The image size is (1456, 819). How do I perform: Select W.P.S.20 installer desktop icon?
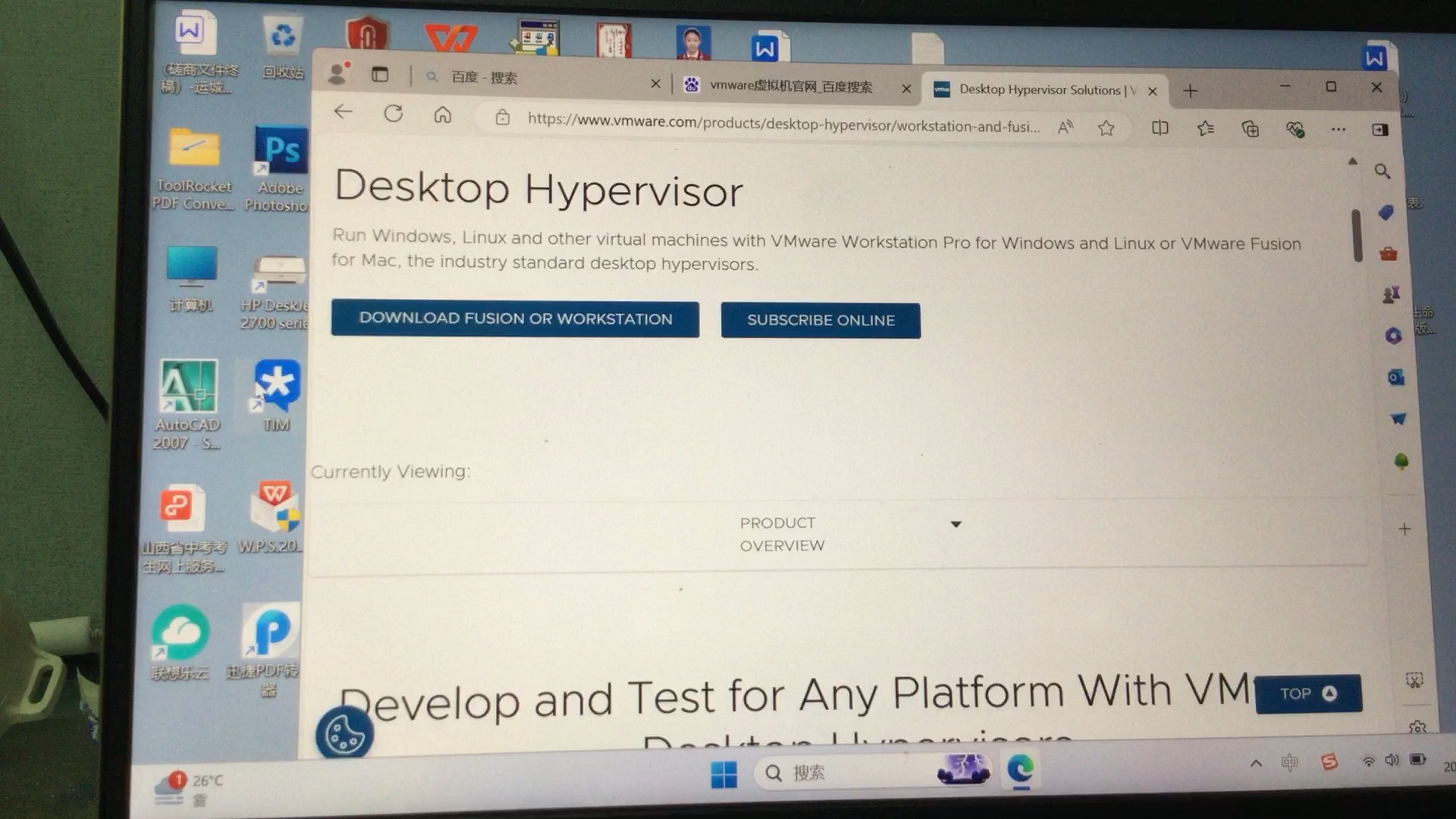click(271, 516)
